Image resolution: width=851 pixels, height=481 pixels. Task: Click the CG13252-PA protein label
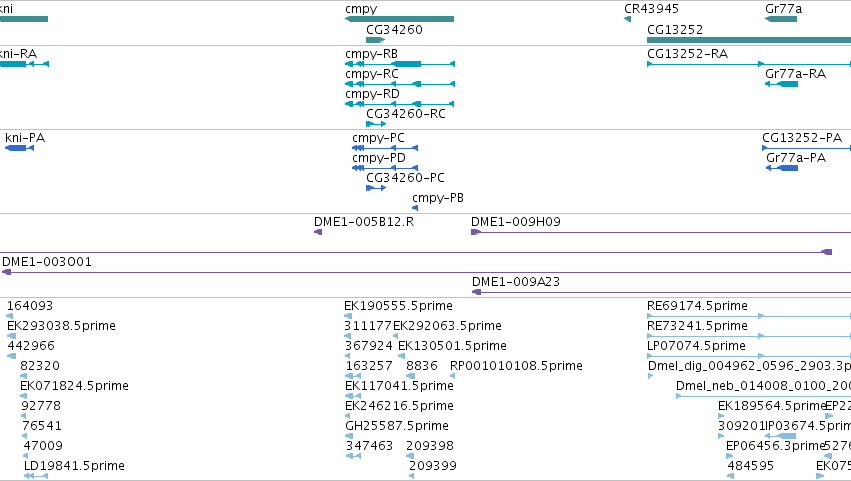(802, 138)
